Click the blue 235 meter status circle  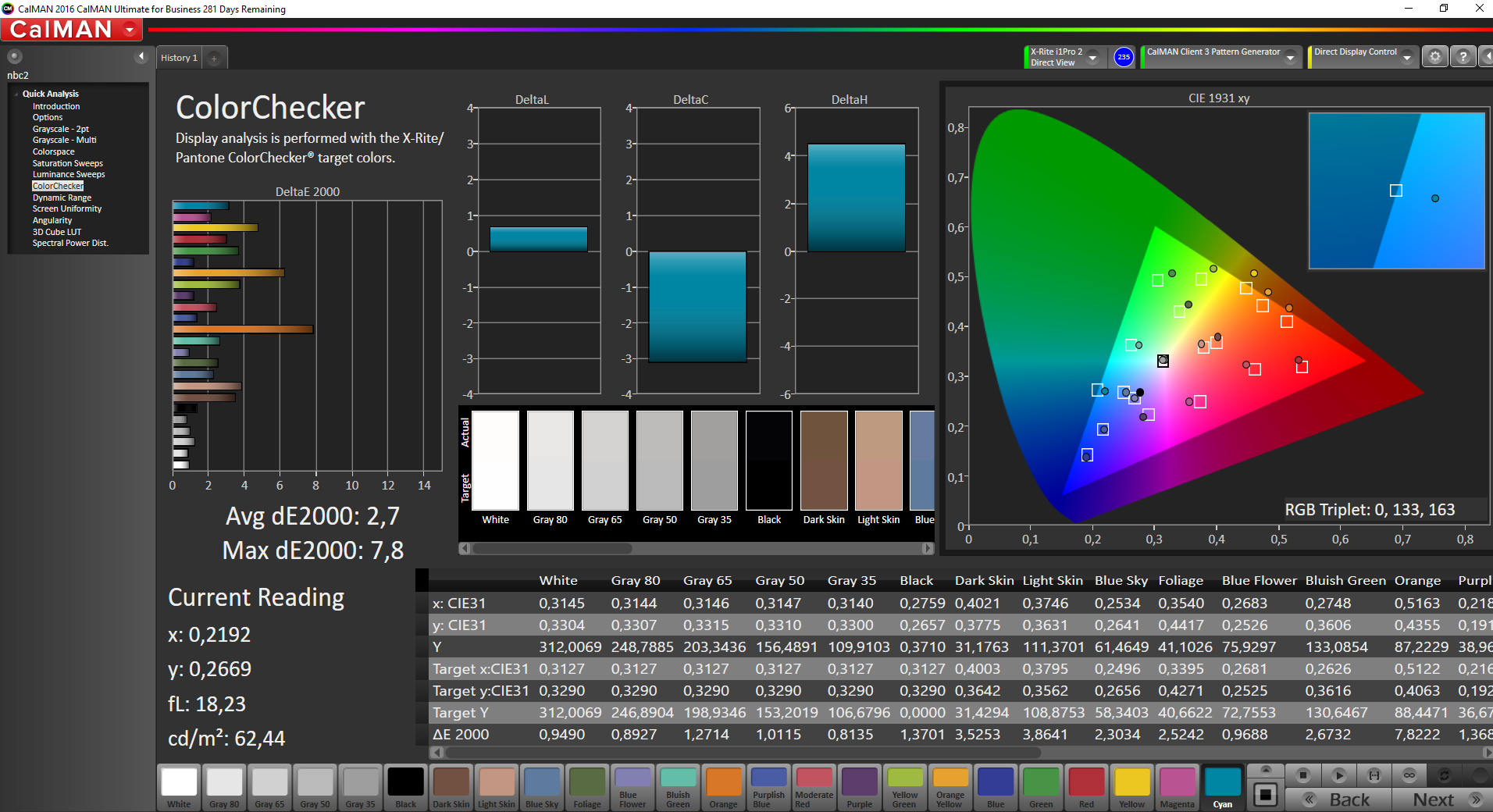click(x=1123, y=57)
